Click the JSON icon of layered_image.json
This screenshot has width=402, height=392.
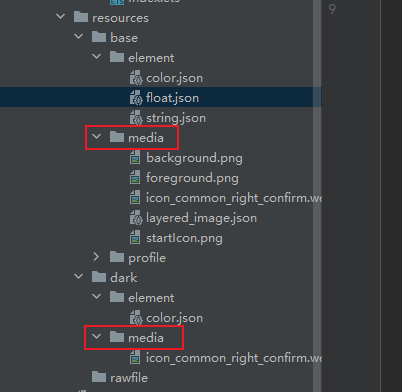click(x=136, y=218)
